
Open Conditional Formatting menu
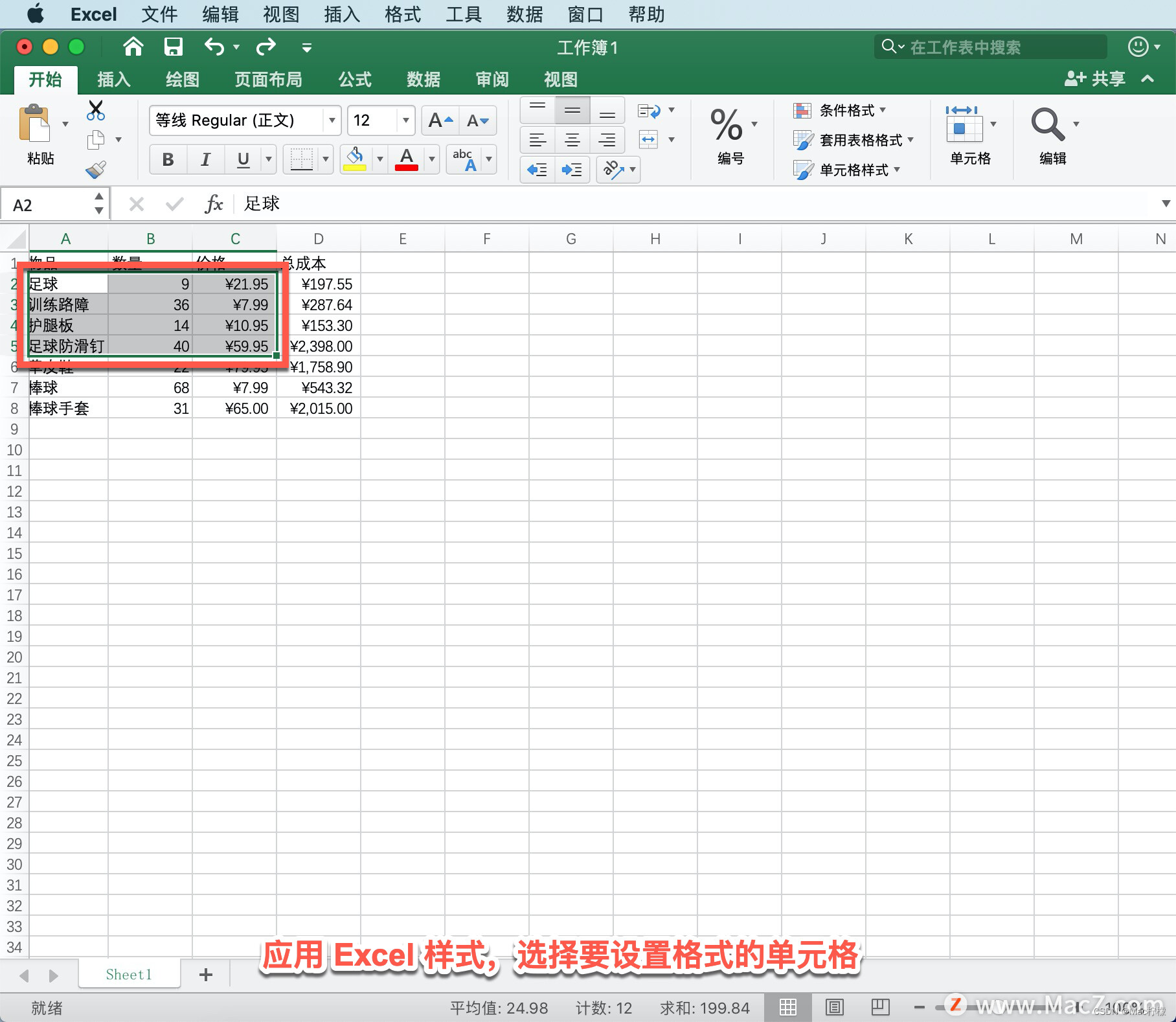841,110
